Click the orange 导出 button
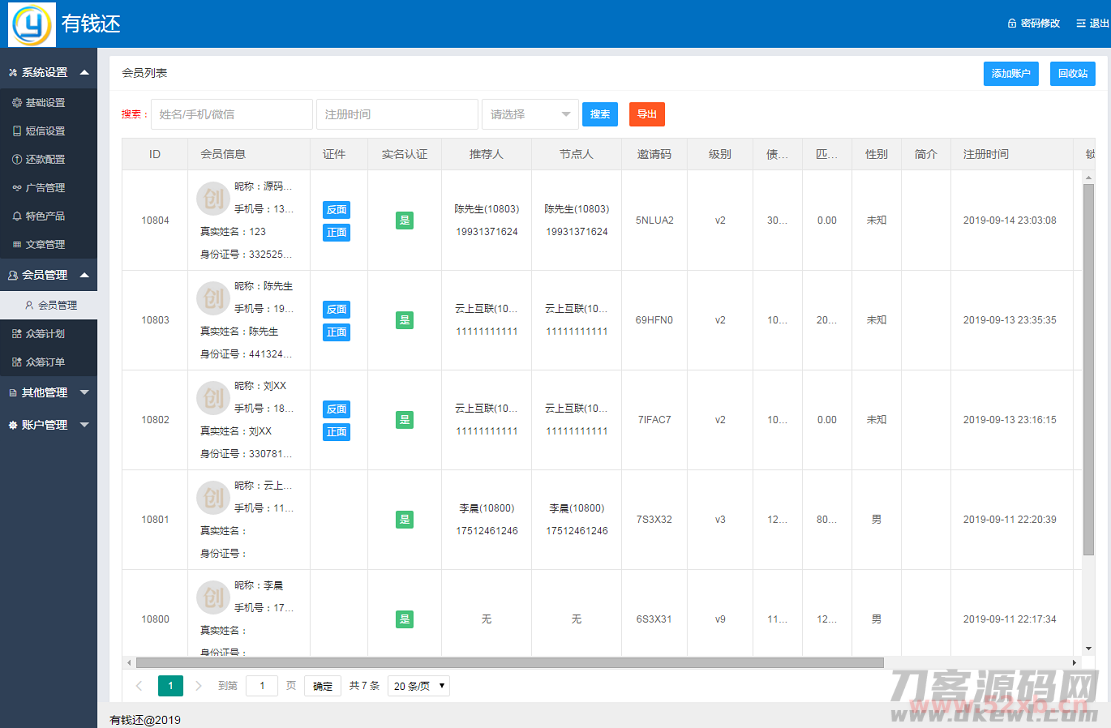 pyautogui.click(x=647, y=114)
